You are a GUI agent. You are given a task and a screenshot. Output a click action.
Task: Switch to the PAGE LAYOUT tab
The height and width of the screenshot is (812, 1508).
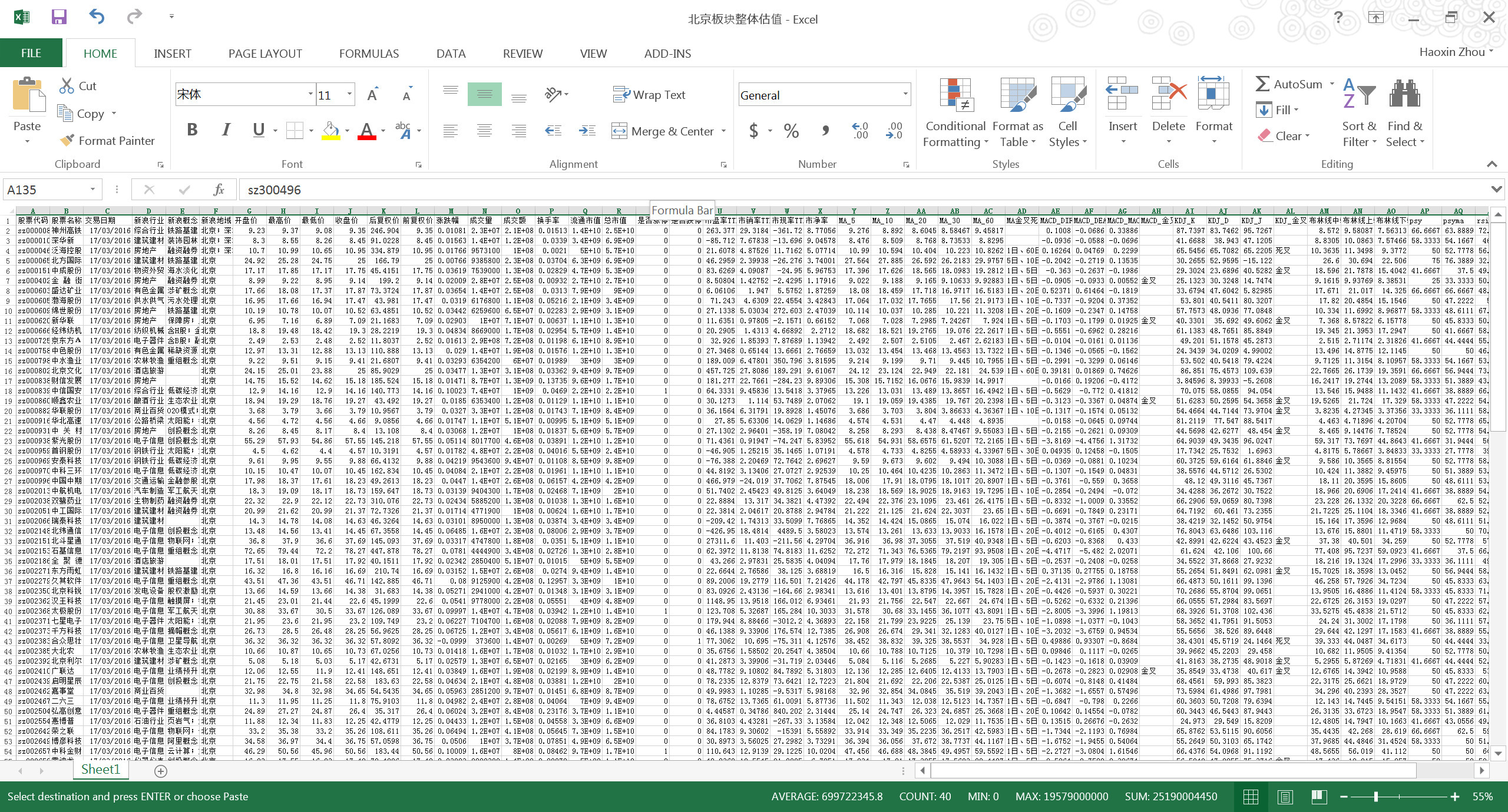point(265,54)
